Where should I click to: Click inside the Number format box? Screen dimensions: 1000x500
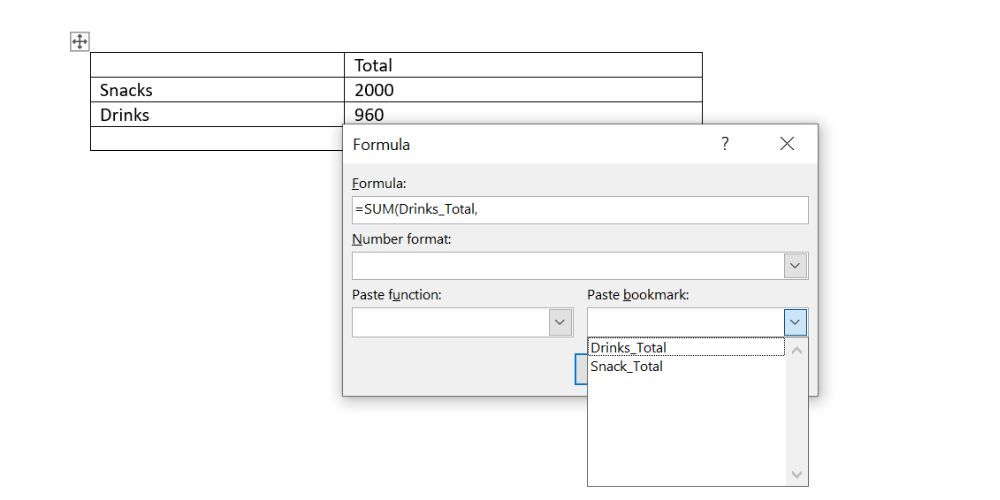coord(567,266)
